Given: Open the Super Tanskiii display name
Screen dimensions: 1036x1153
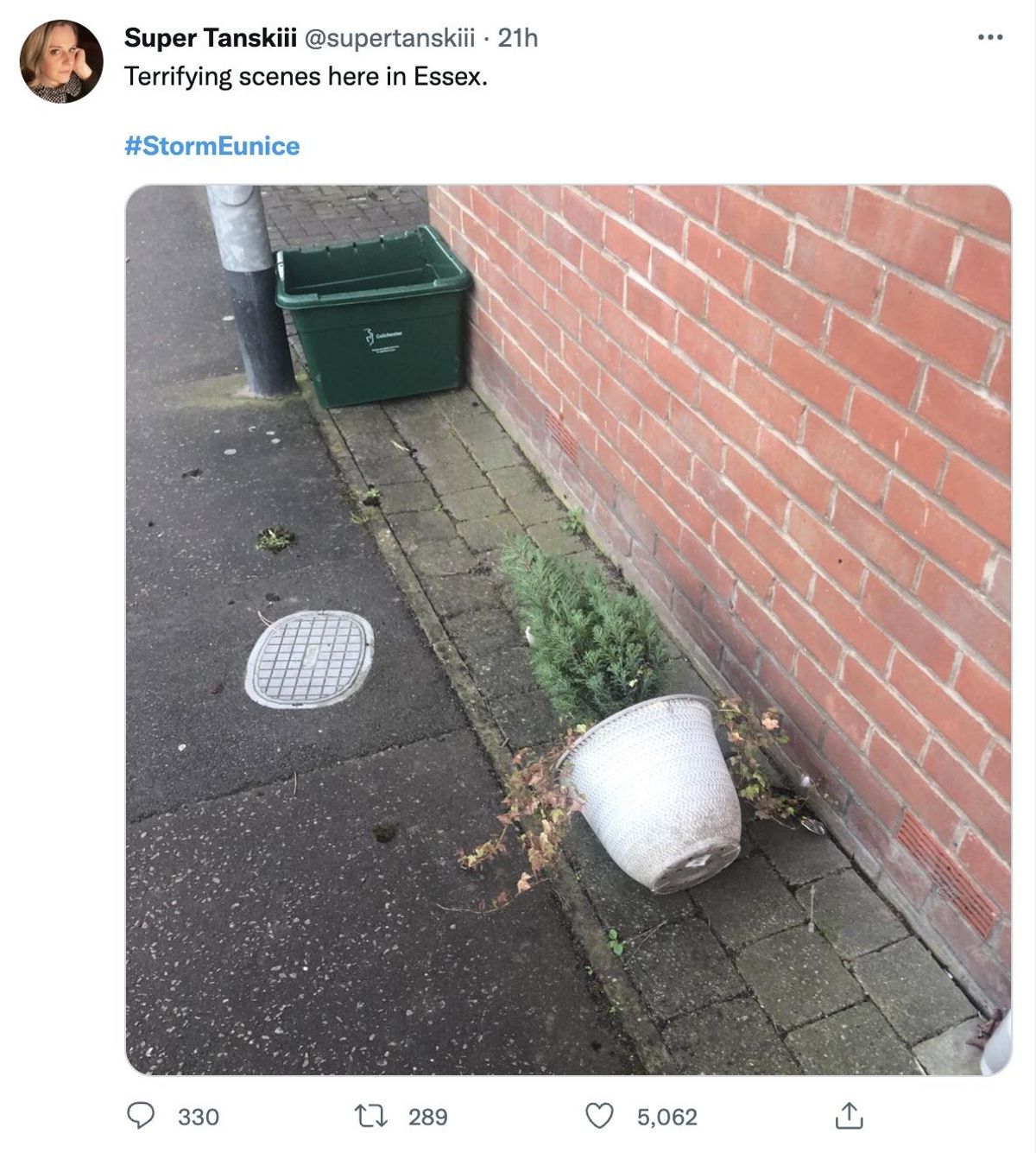Looking at the screenshot, I should [x=211, y=38].
